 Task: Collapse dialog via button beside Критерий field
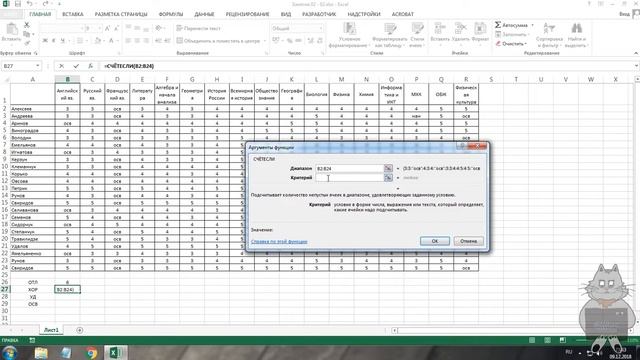coord(388,178)
